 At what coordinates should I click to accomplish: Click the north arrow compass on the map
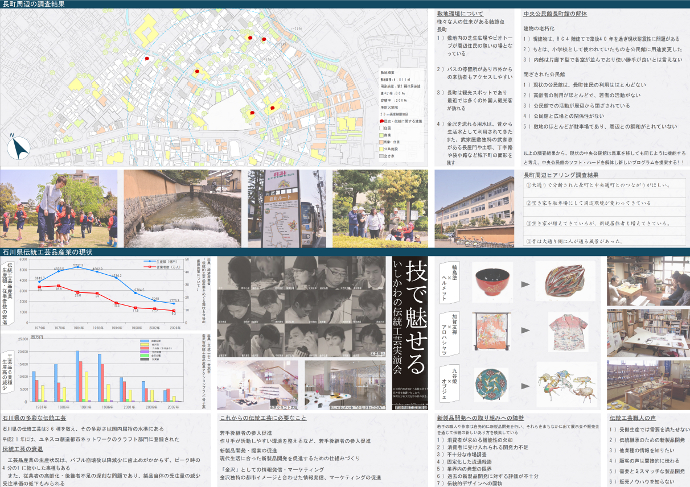(18, 148)
